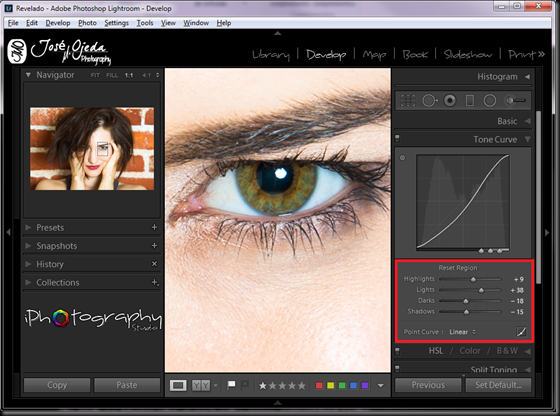Open the Develop menu
The image size is (560, 416).
tap(58, 23)
